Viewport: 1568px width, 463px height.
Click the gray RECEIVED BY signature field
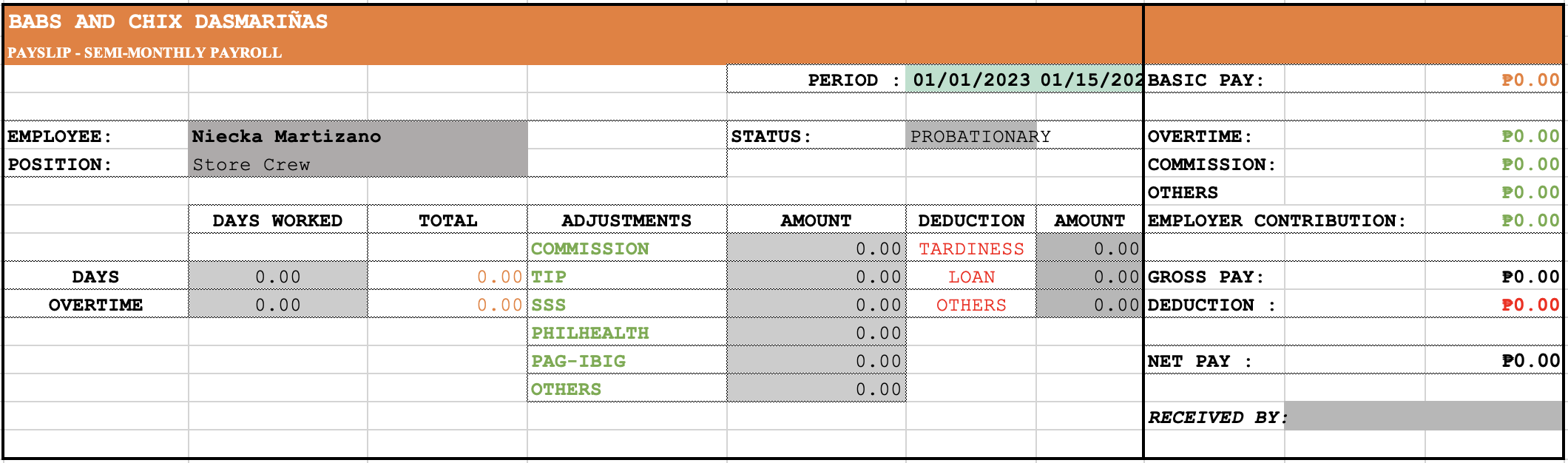[1423, 416]
